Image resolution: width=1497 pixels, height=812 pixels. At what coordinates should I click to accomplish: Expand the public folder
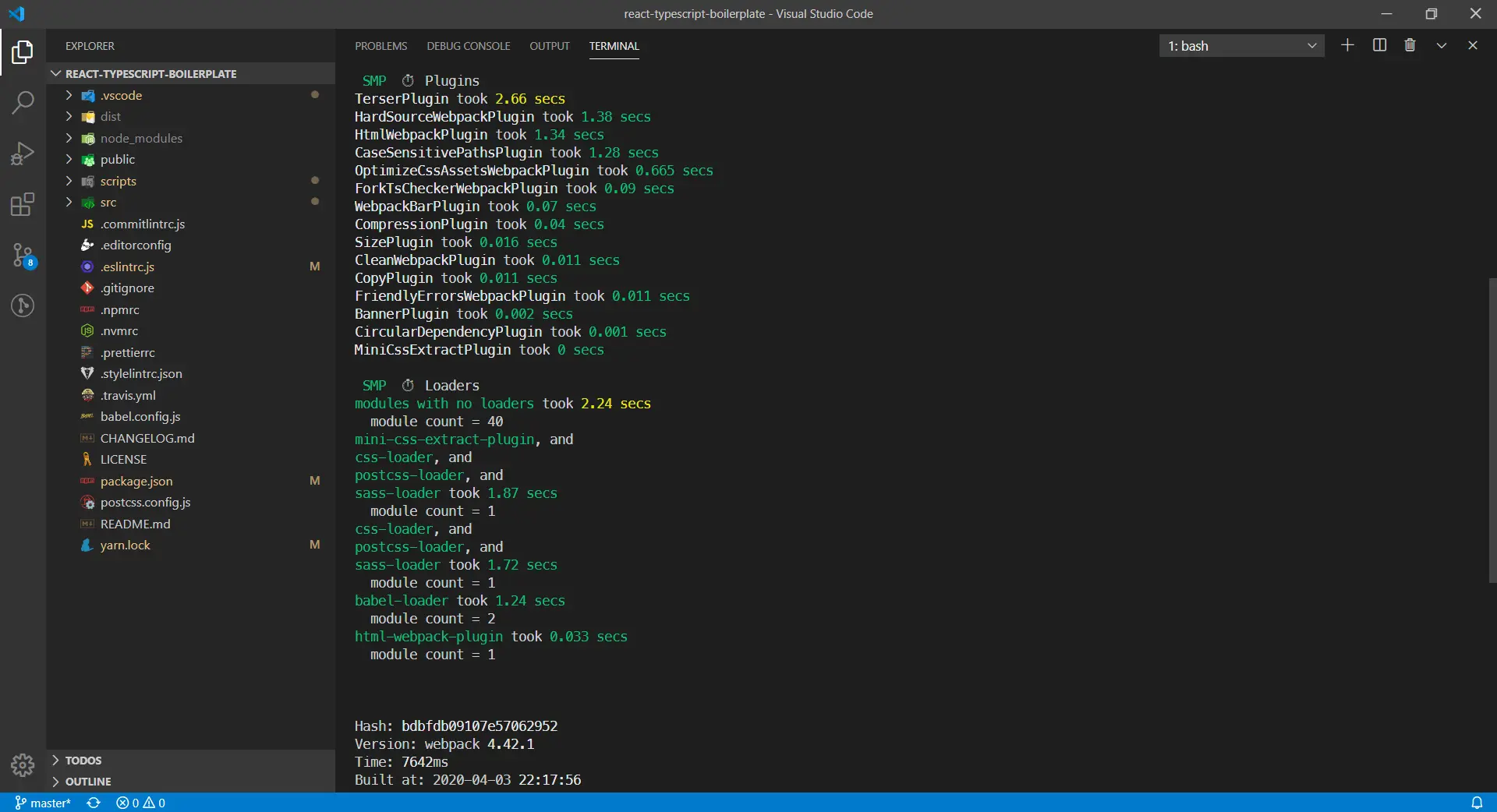191,159
